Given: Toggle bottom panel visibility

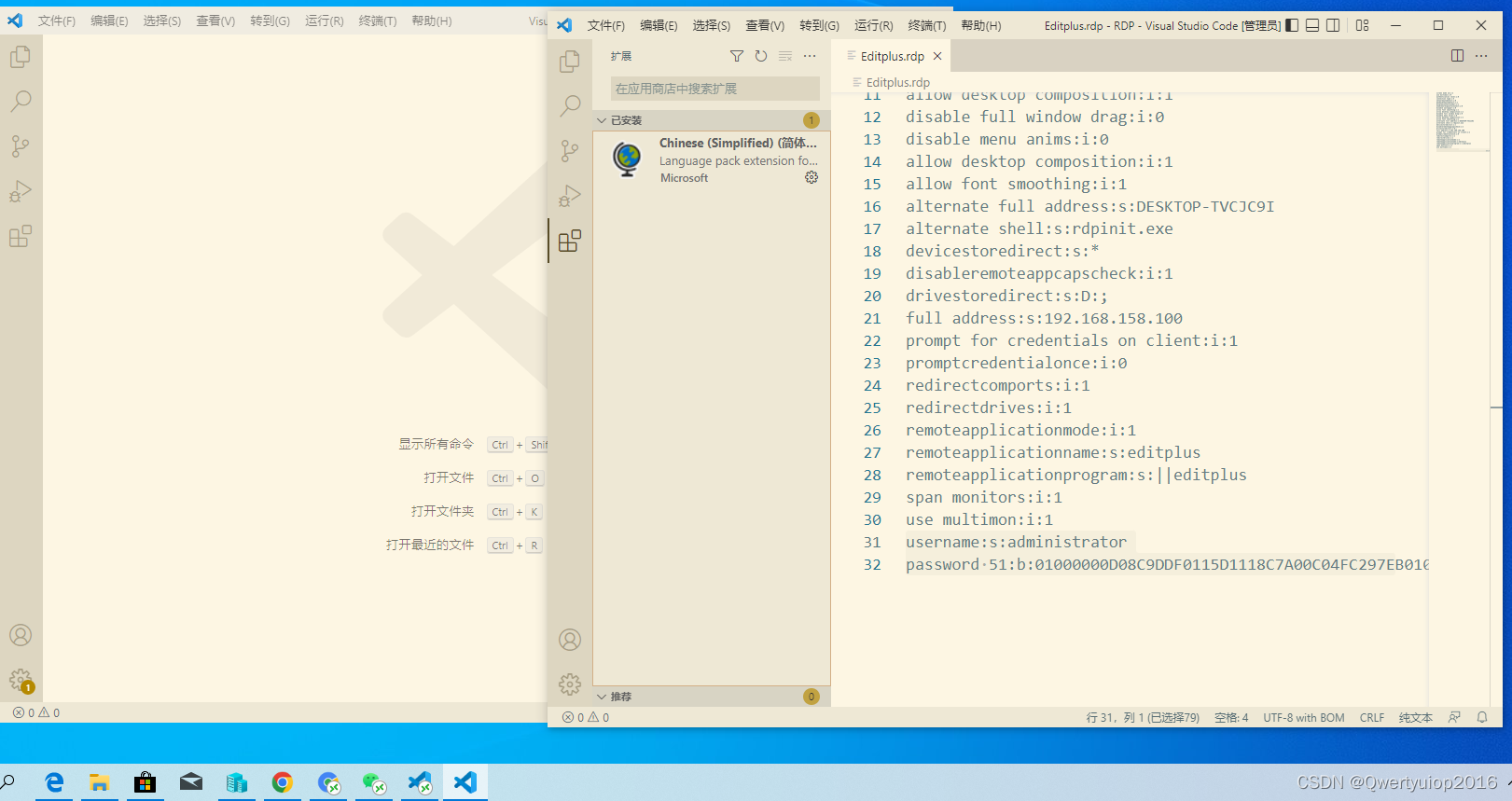Looking at the screenshot, I should [x=1312, y=25].
